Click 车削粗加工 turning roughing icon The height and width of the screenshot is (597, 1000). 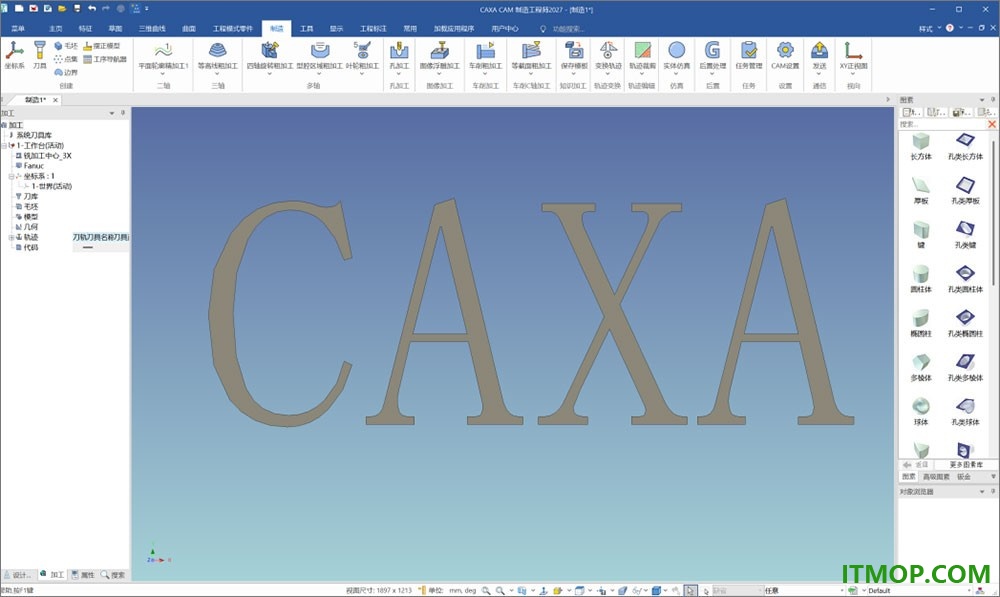485,55
